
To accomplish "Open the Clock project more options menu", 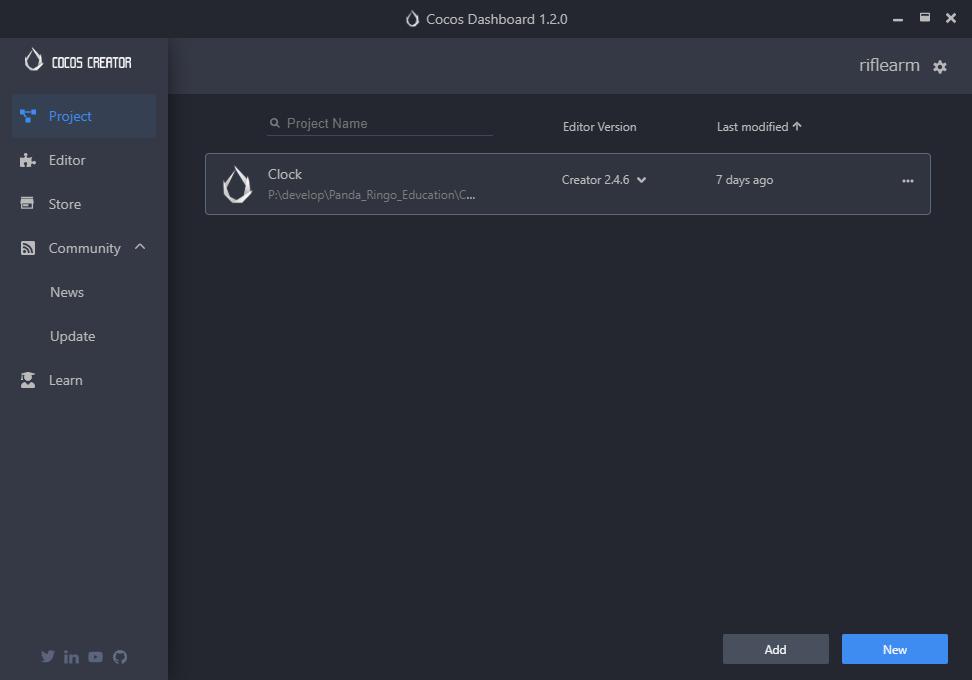I will point(908,181).
